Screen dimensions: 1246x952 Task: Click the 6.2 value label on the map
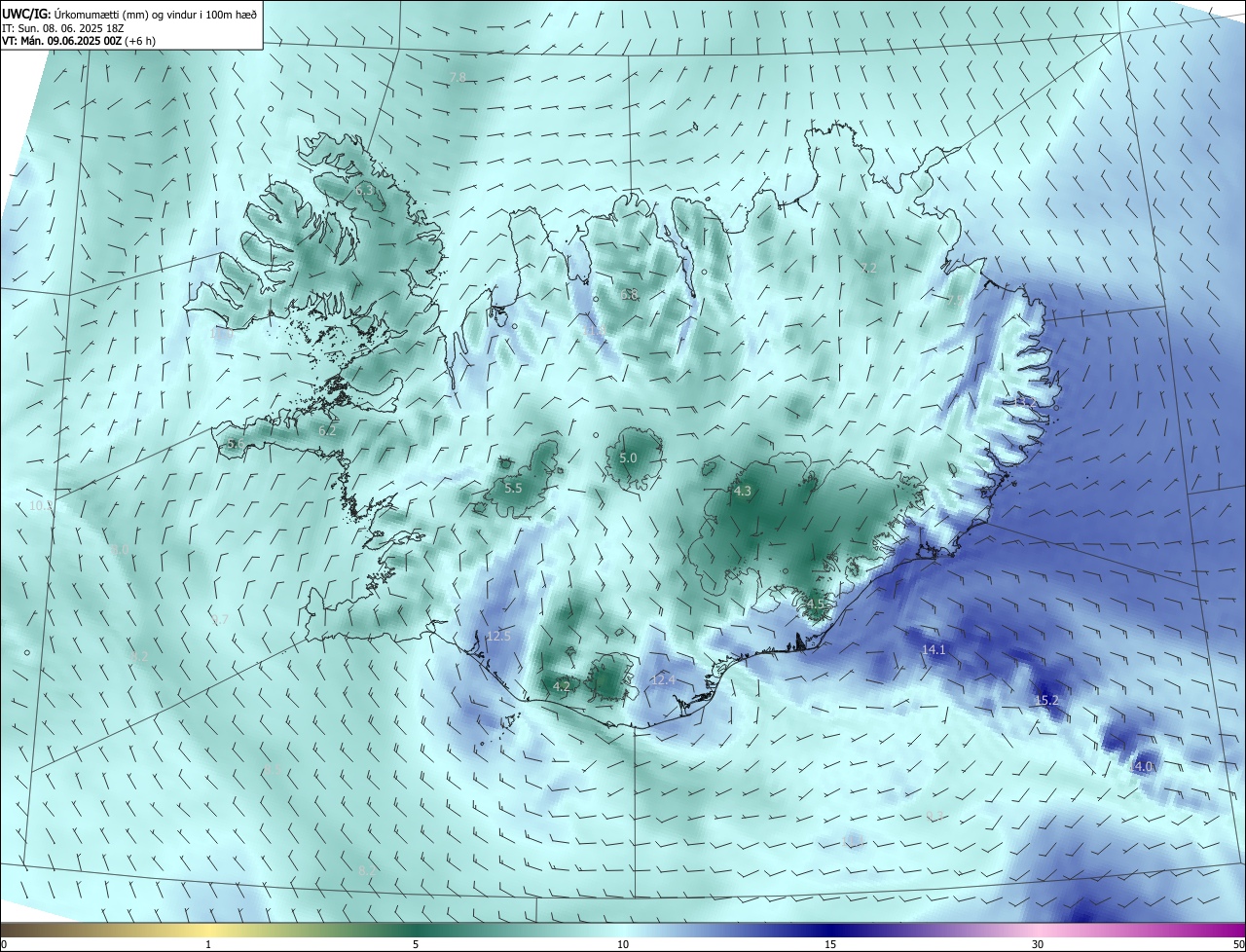[x=327, y=430]
